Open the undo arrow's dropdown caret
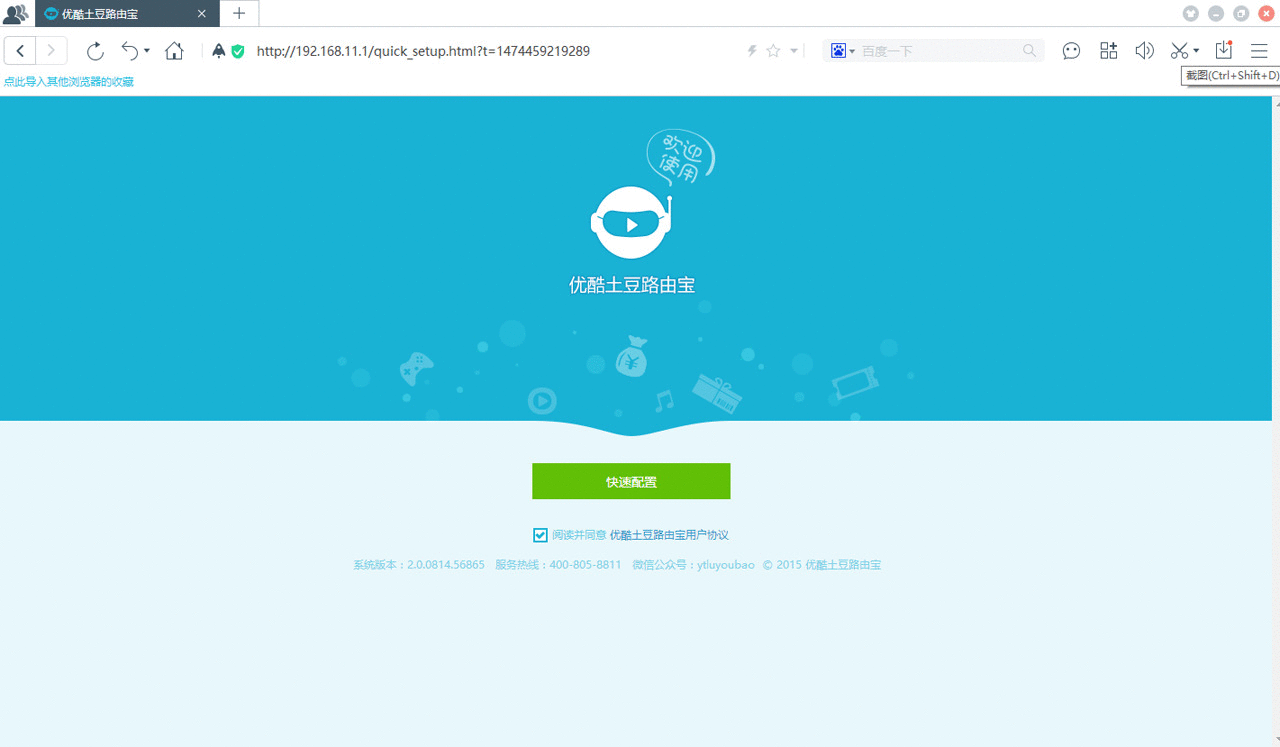This screenshot has height=747, width=1280. tap(147, 51)
